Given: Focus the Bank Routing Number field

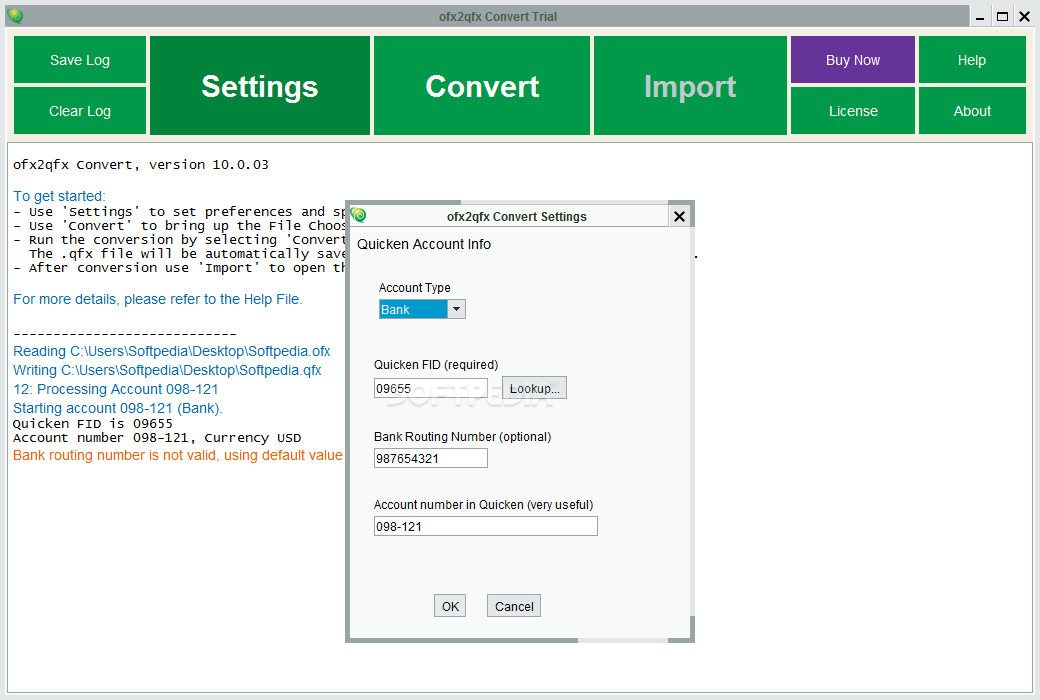Looking at the screenshot, I should click(x=430, y=458).
